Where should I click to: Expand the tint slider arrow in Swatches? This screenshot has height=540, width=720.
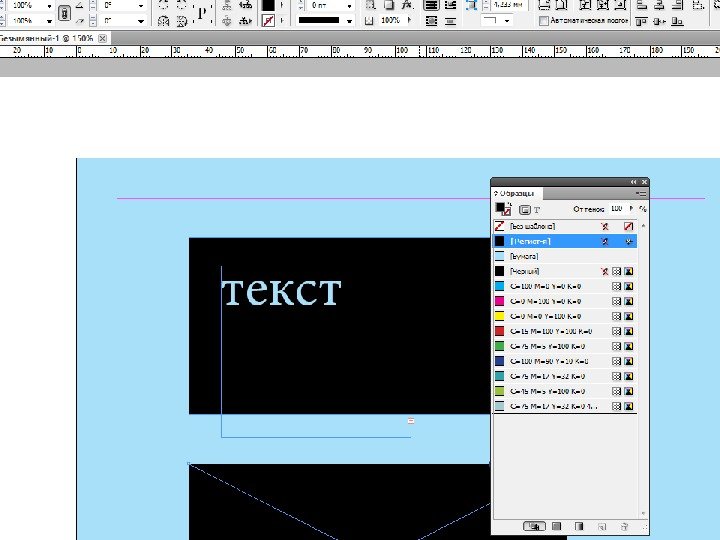[x=631, y=208]
